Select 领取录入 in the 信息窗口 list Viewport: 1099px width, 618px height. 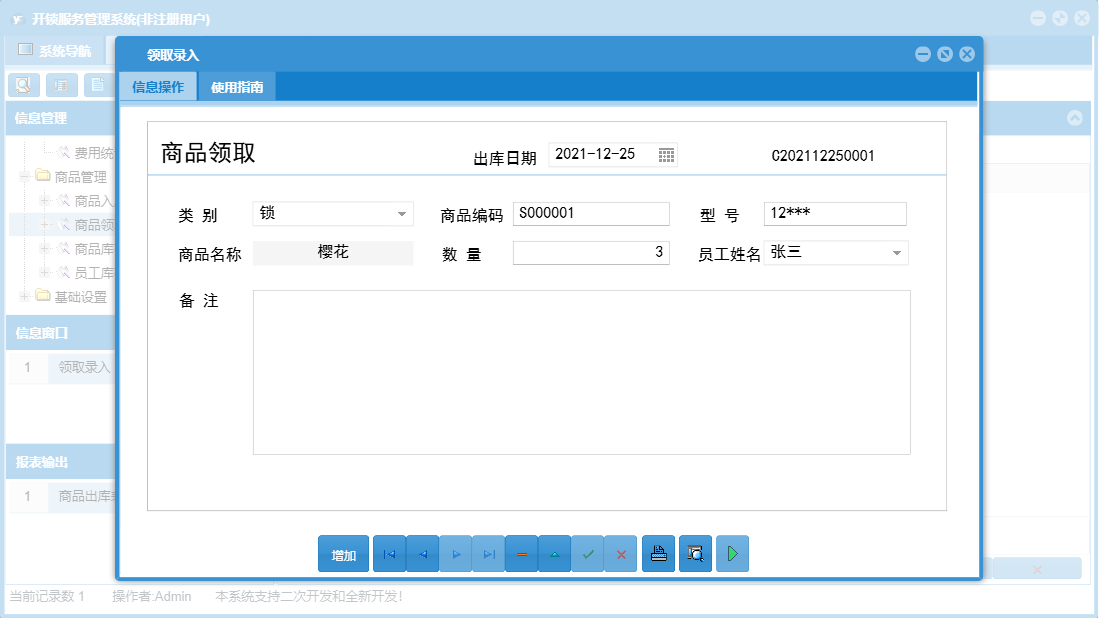[x=80, y=368]
